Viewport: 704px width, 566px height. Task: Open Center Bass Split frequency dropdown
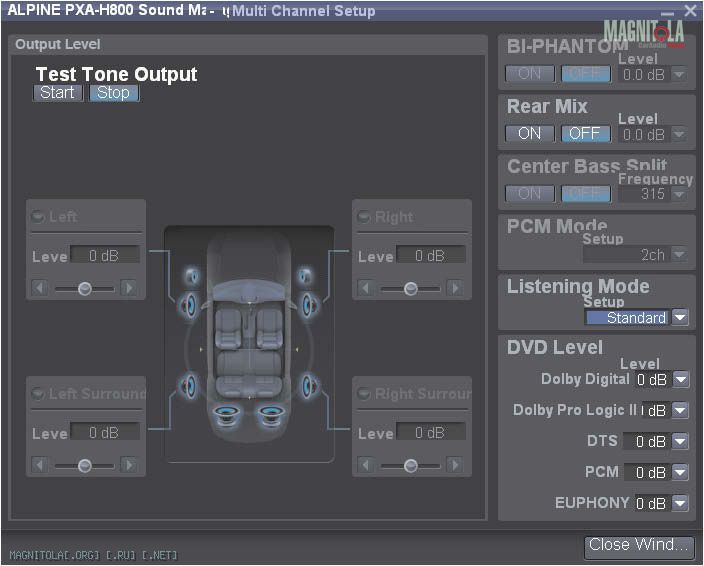click(680, 194)
